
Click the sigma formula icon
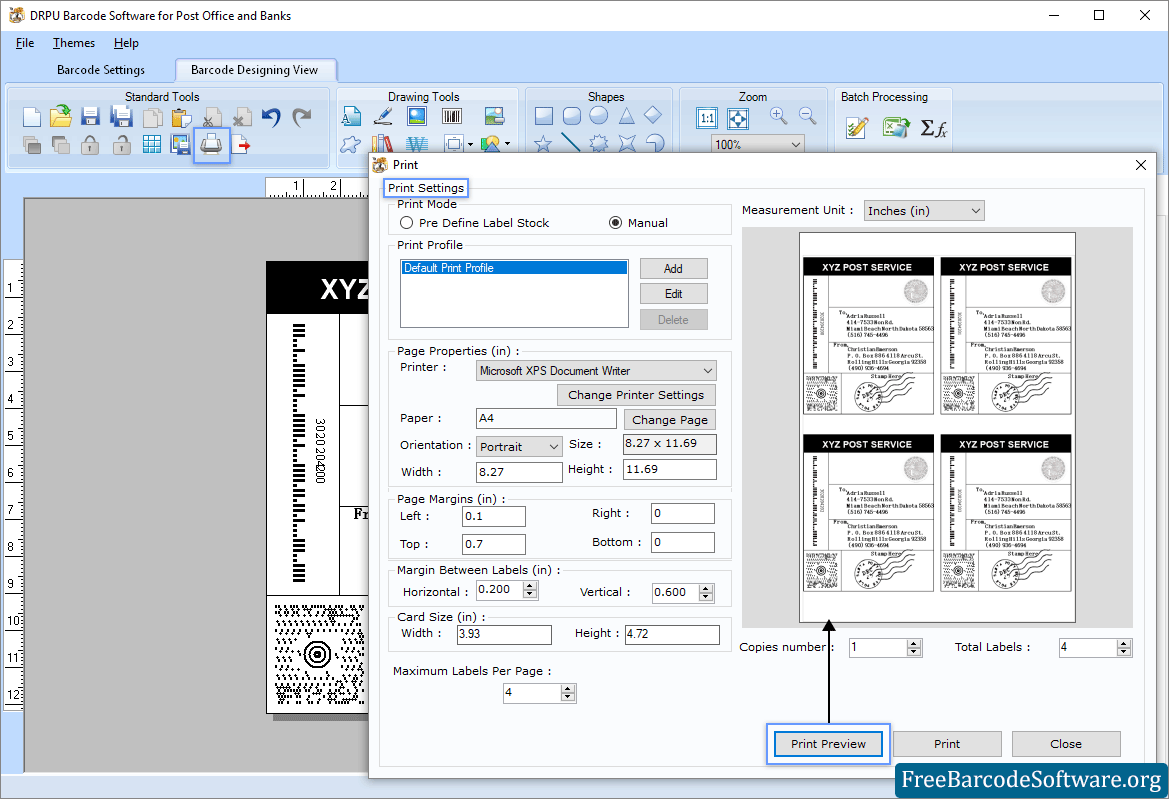(933, 128)
